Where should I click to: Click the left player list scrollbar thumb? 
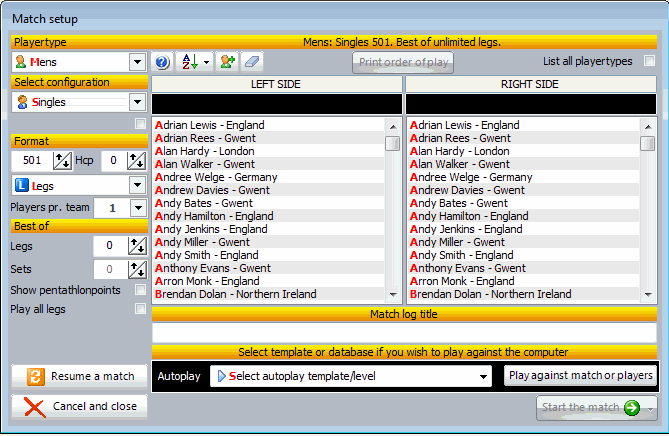393,143
